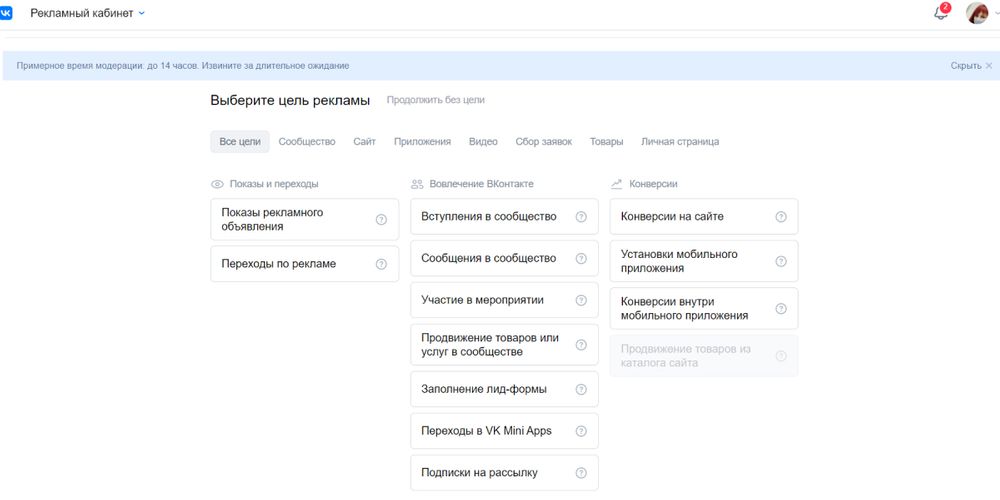Choose Переходы в VK Mini Apps goal
1000x500 pixels.
point(504,431)
